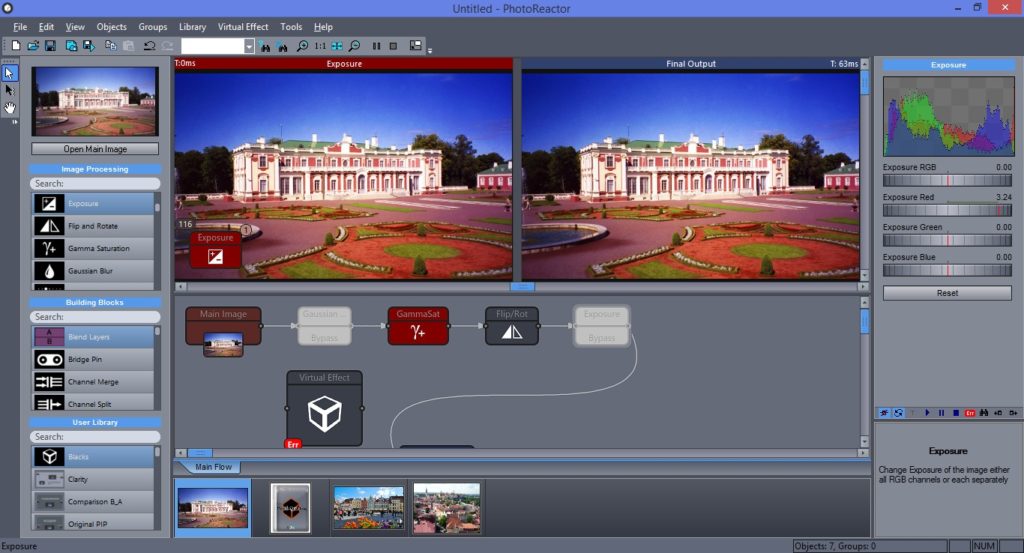The height and width of the screenshot is (553, 1024).
Task: Click the pause icon in top toolbar
Action: 376,46
